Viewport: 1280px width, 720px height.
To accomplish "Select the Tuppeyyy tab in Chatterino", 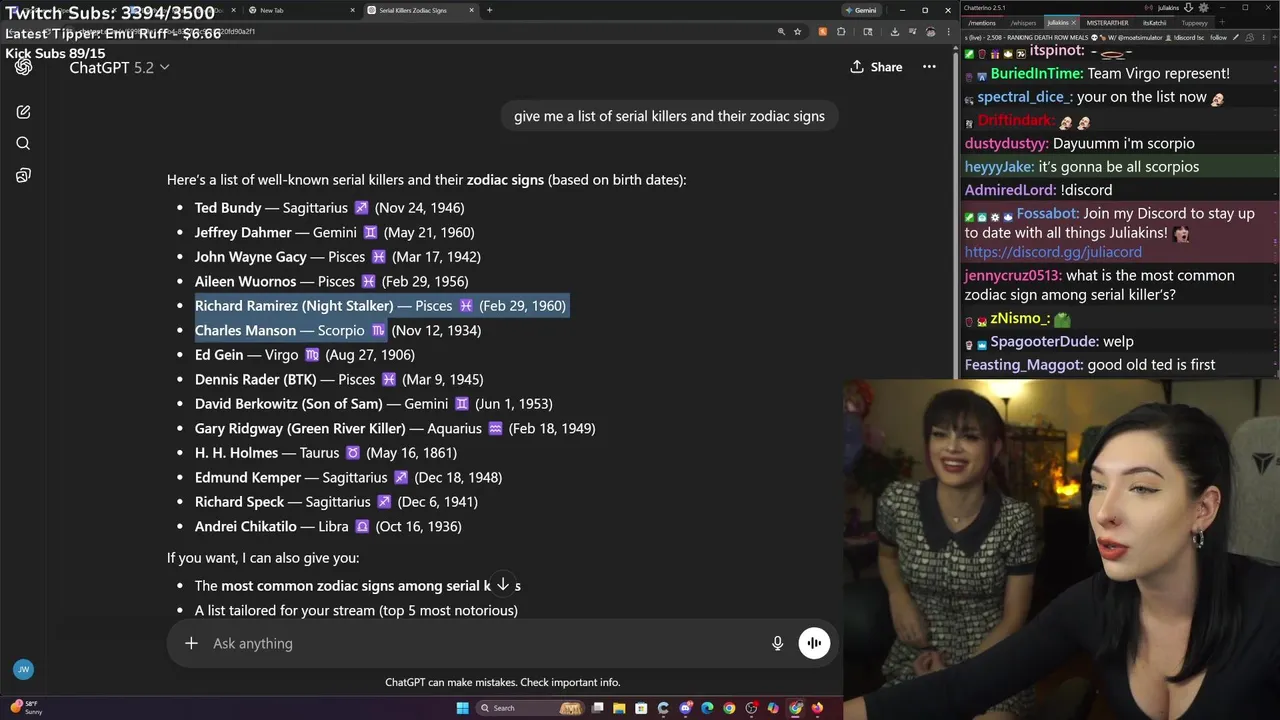I will point(1194,23).
